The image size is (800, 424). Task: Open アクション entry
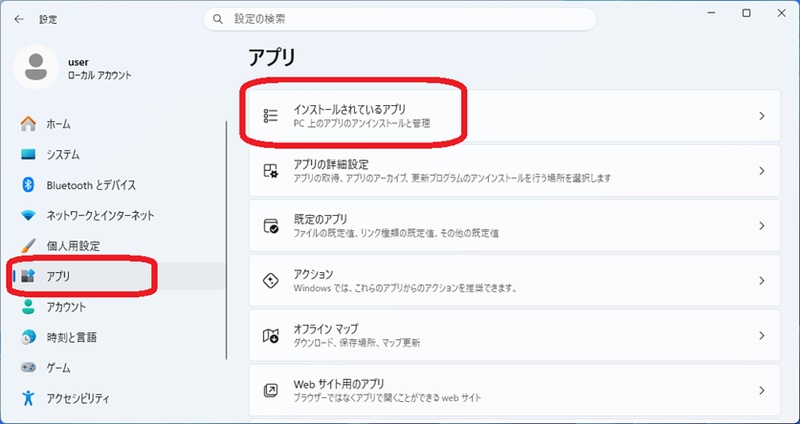coord(514,281)
